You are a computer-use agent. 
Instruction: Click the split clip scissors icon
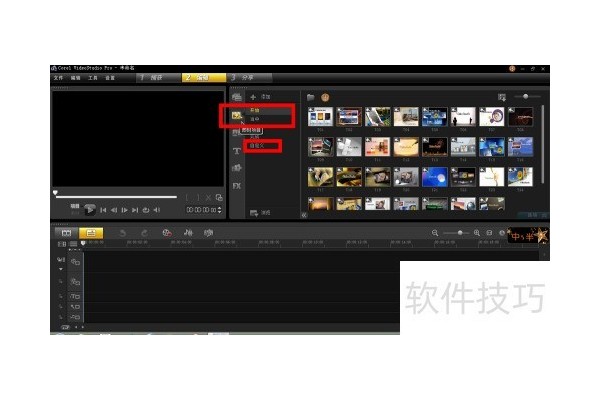(x=209, y=198)
